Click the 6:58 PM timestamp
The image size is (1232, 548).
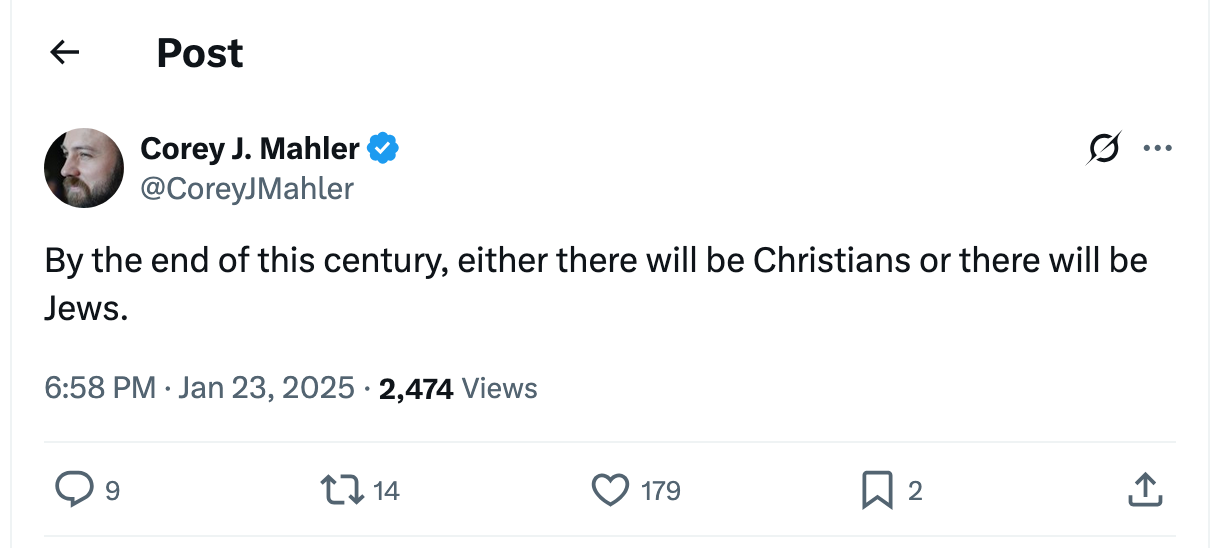(100, 388)
